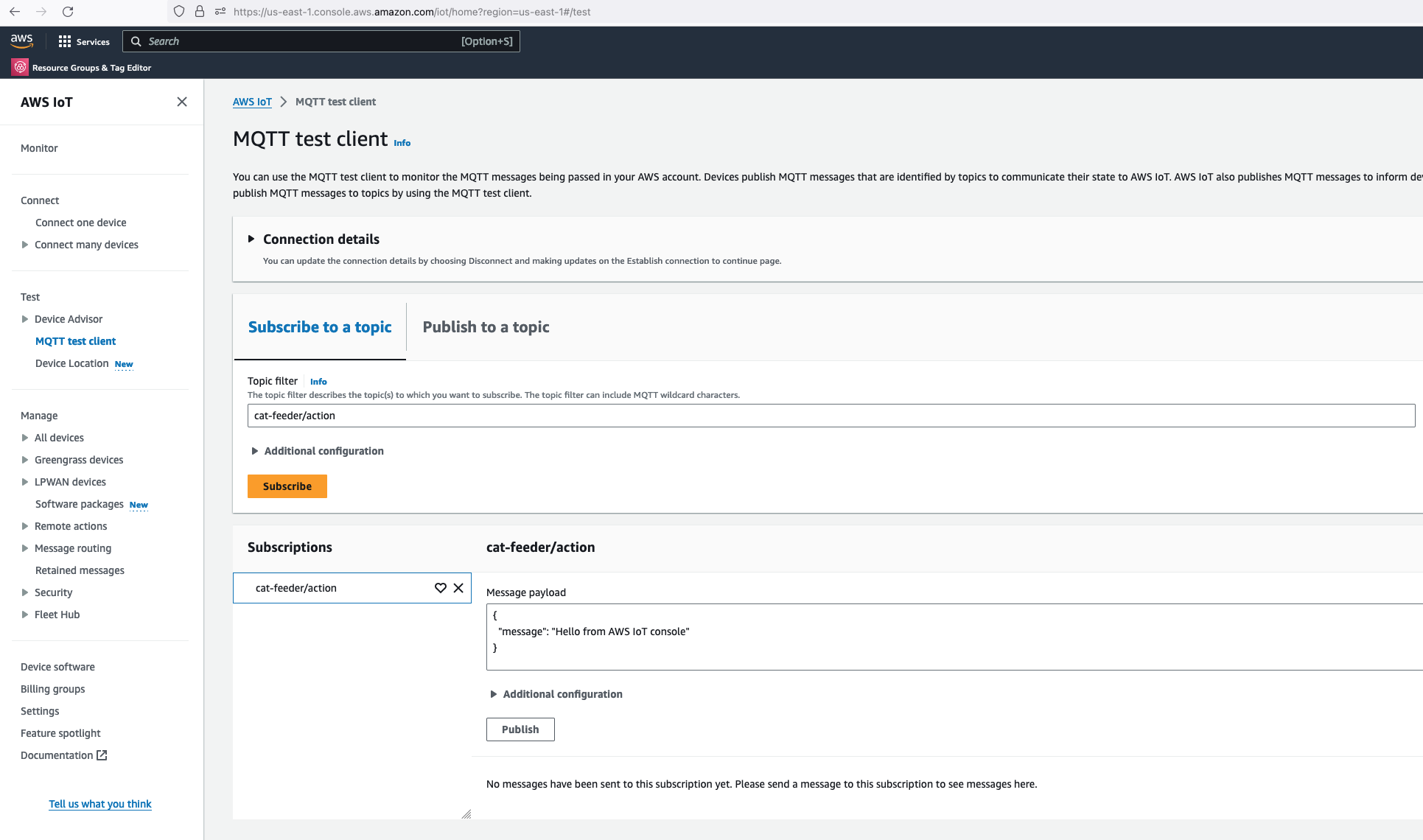Open Connect one device

(x=81, y=223)
